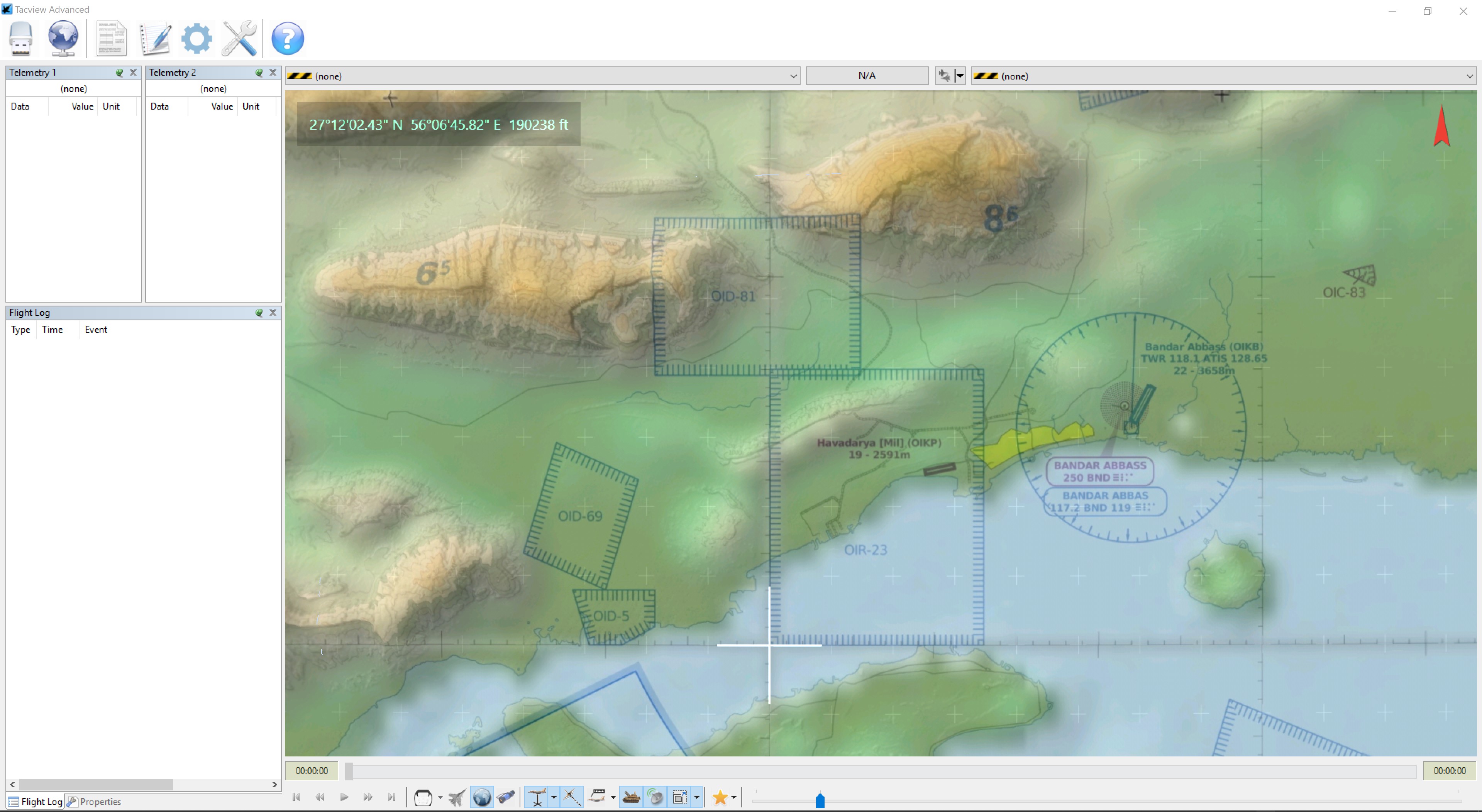Expand the left object selection dropdown

pyautogui.click(x=793, y=76)
